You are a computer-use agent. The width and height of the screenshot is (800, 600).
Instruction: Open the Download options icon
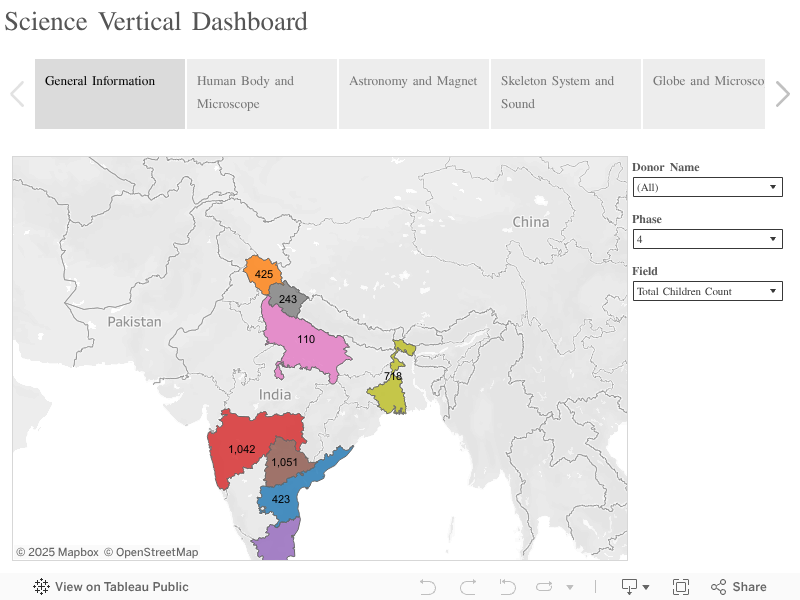pos(635,587)
